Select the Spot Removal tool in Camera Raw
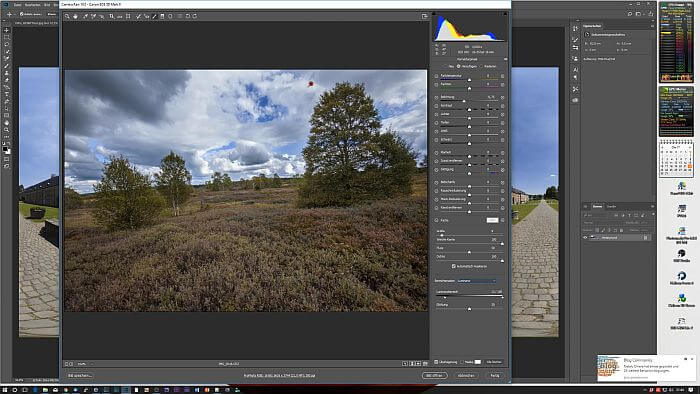Viewport: 700px width, 394px height. tap(138, 16)
